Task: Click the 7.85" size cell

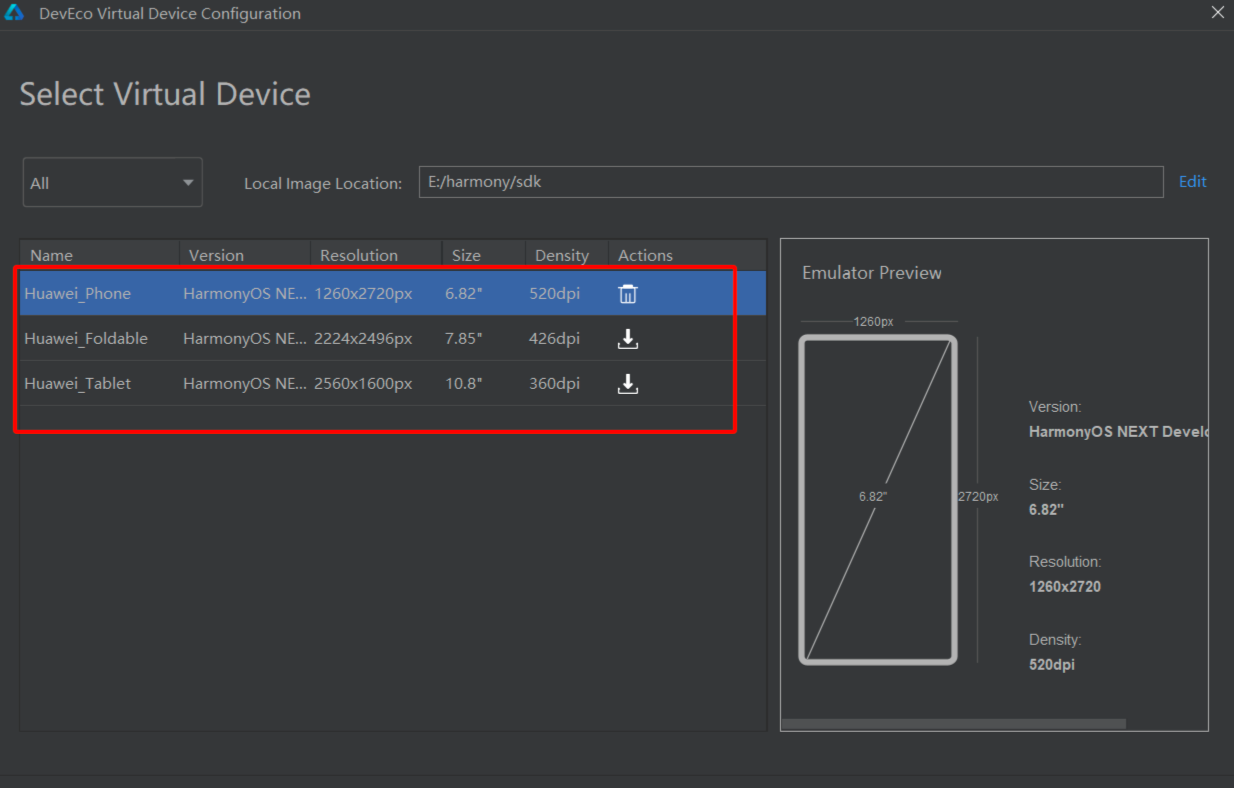Action: click(464, 339)
